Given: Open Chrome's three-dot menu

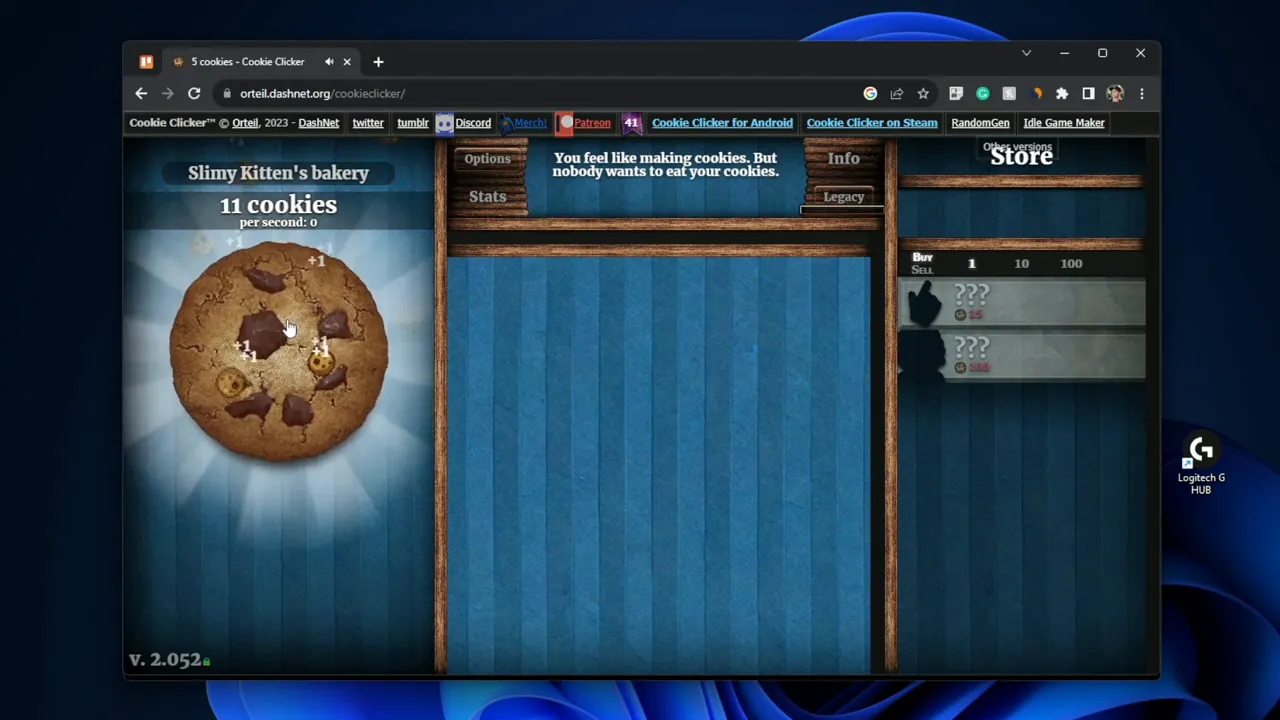Looking at the screenshot, I should 1141,94.
